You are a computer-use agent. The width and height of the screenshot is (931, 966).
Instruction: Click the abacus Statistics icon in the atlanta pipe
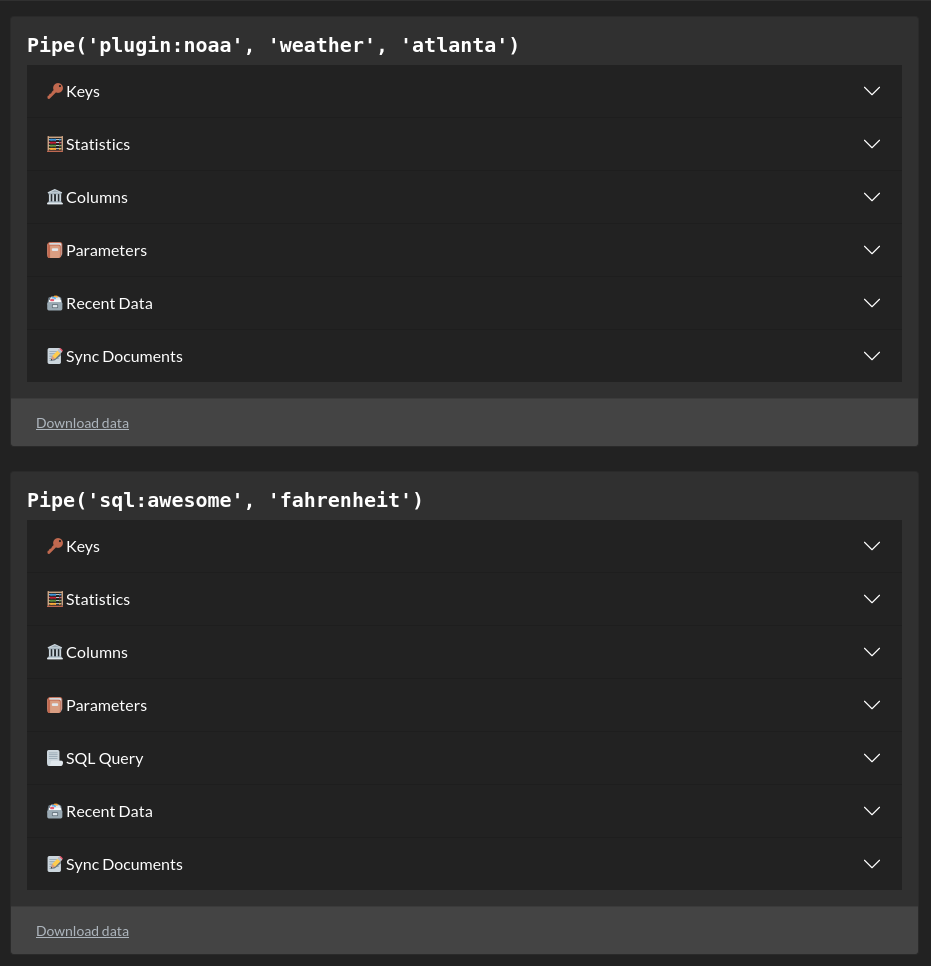click(55, 144)
